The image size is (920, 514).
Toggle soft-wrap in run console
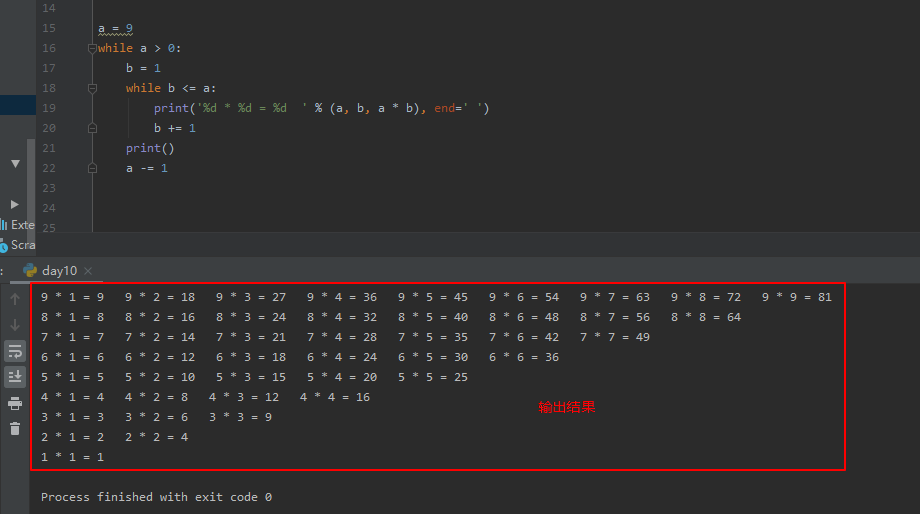coord(15,351)
